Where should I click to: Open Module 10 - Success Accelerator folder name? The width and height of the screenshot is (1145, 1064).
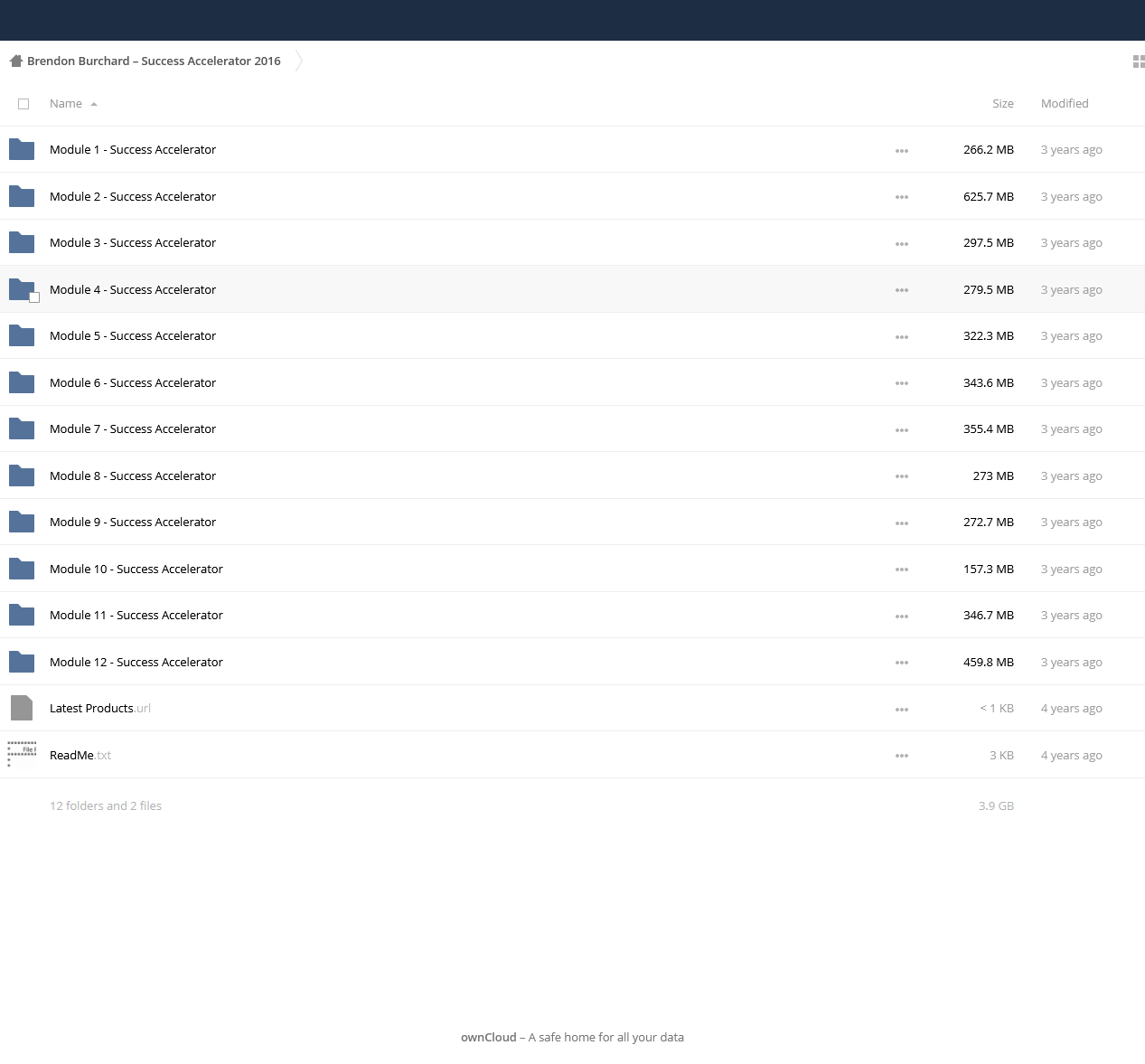click(x=136, y=569)
